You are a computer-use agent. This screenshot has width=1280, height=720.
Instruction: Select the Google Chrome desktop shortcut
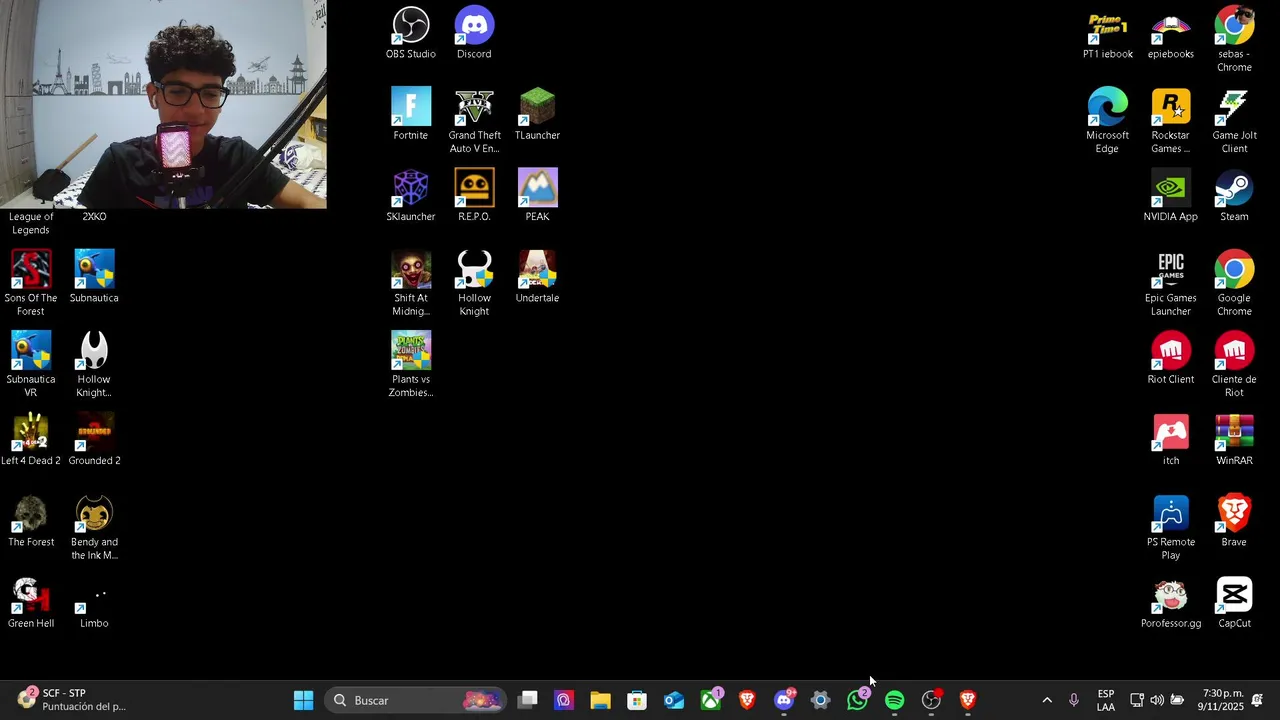(1234, 283)
